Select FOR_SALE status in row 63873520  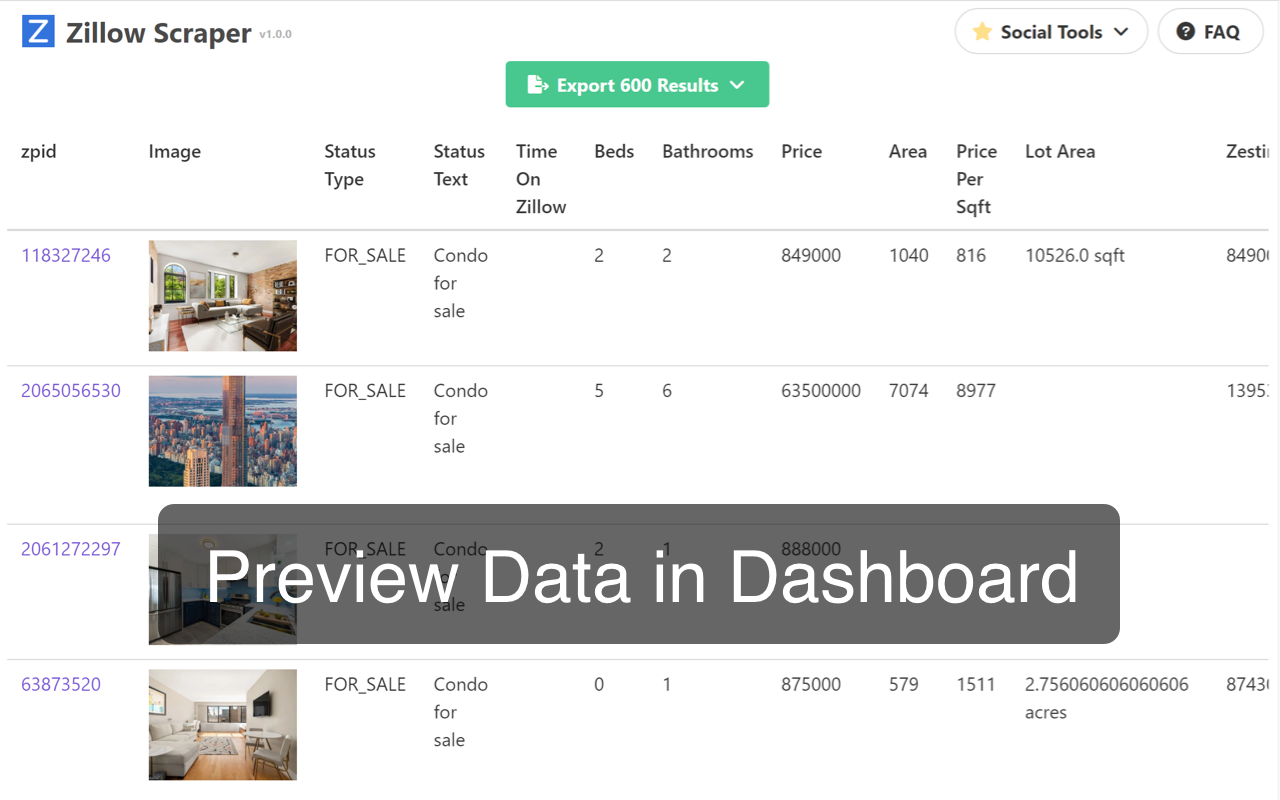tap(365, 684)
